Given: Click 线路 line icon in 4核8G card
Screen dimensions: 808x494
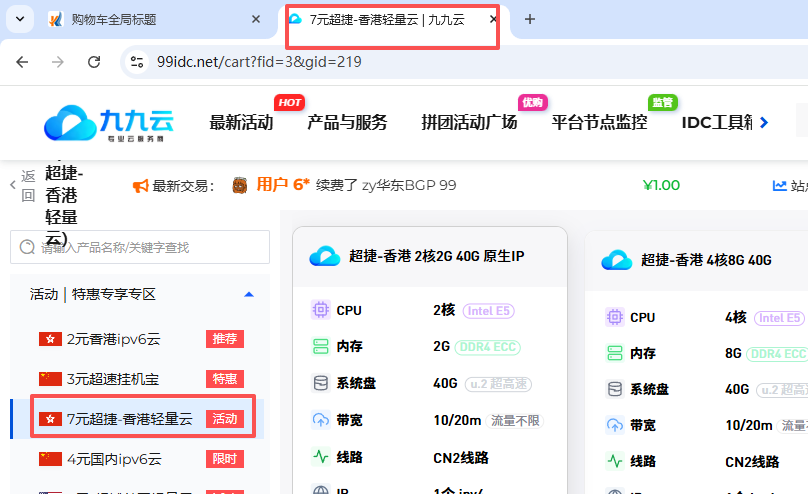Looking at the screenshot, I should coord(615,461).
